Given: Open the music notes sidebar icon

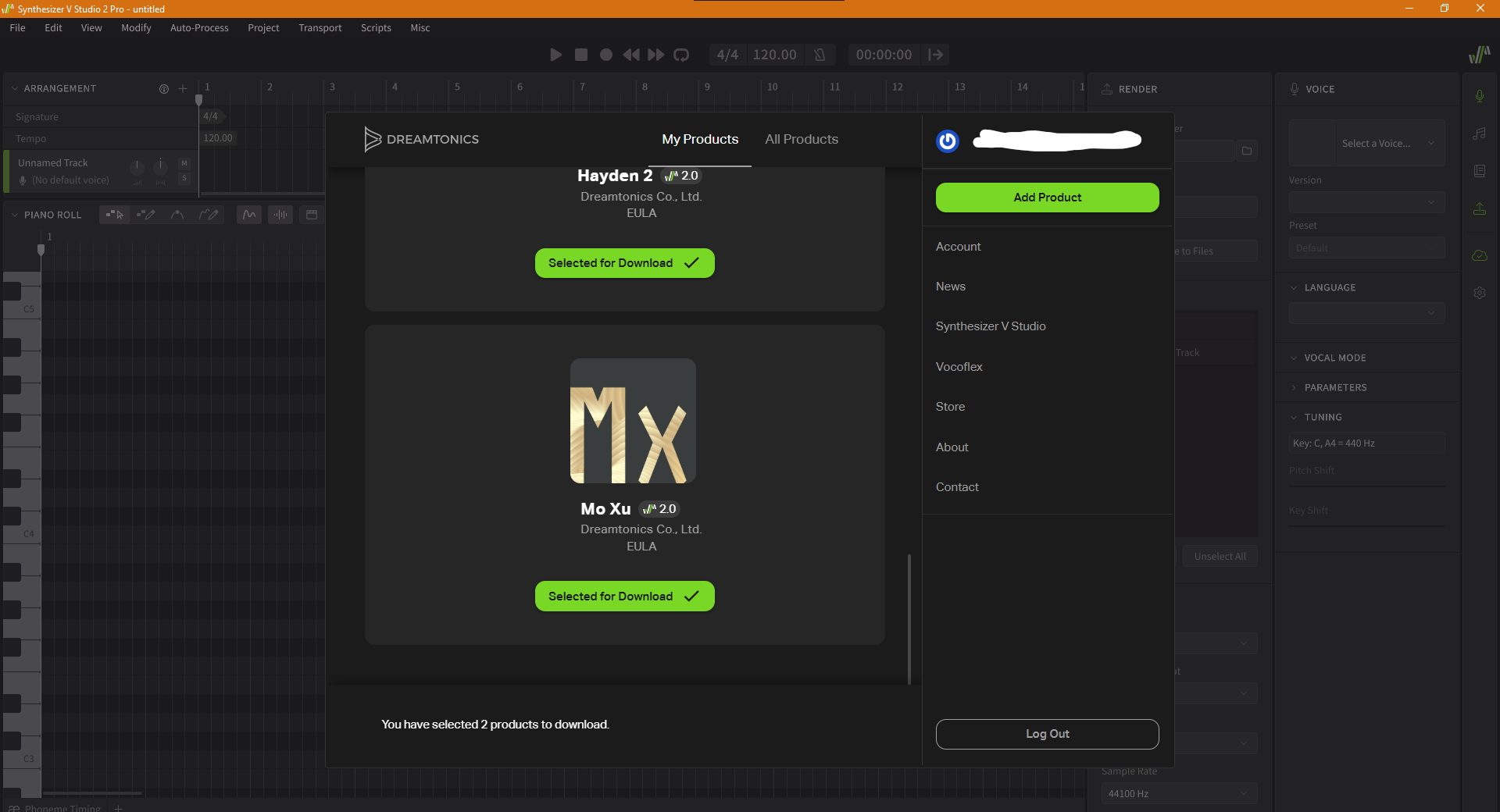Looking at the screenshot, I should [x=1480, y=134].
